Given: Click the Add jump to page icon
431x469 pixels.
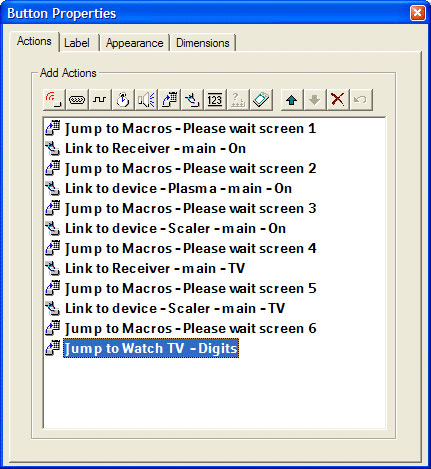Looking at the screenshot, I should tap(169, 100).
